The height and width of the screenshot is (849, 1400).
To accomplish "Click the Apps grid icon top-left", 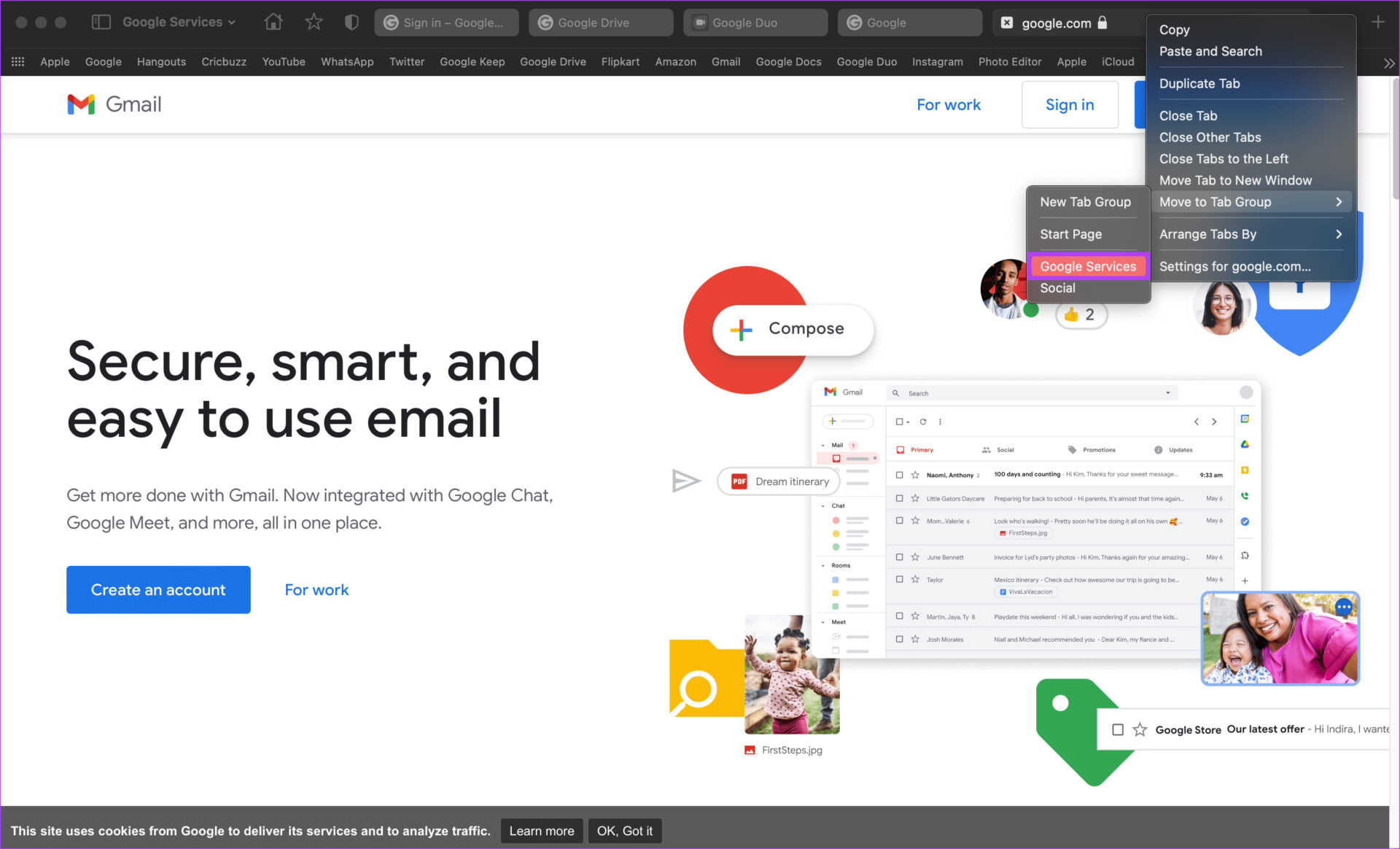I will tap(18, 61).
